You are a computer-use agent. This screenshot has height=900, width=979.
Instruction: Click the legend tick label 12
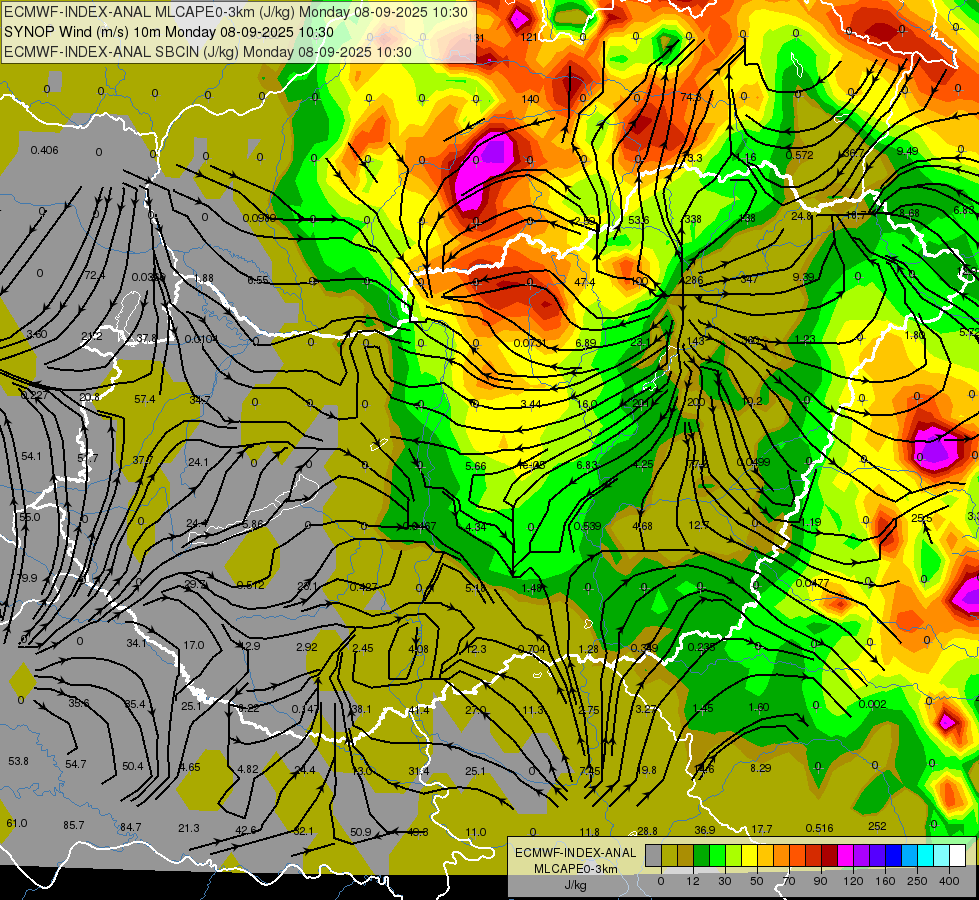point(693,881)
